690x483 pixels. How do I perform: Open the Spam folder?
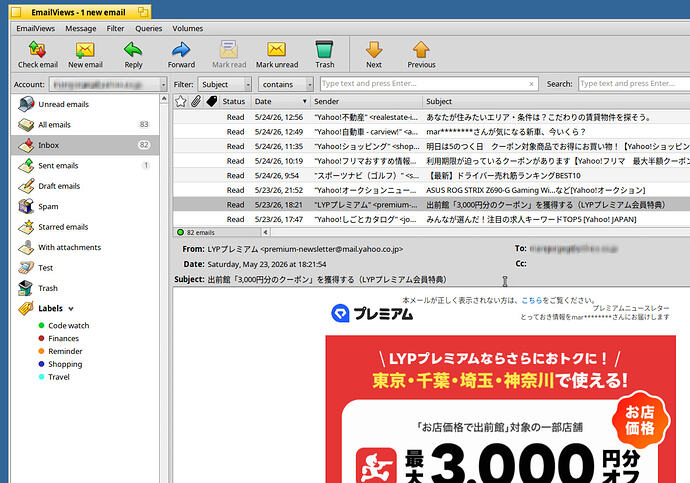point(85,206)
